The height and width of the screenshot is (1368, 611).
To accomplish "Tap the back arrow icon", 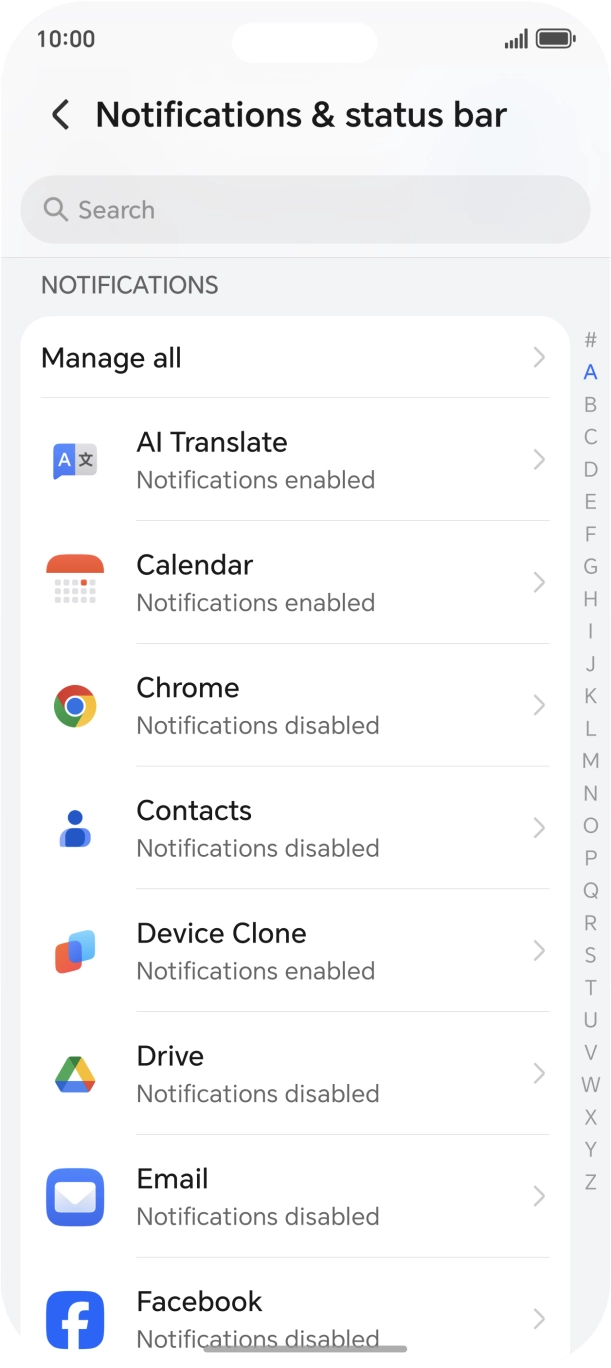I will pos(61,115).
